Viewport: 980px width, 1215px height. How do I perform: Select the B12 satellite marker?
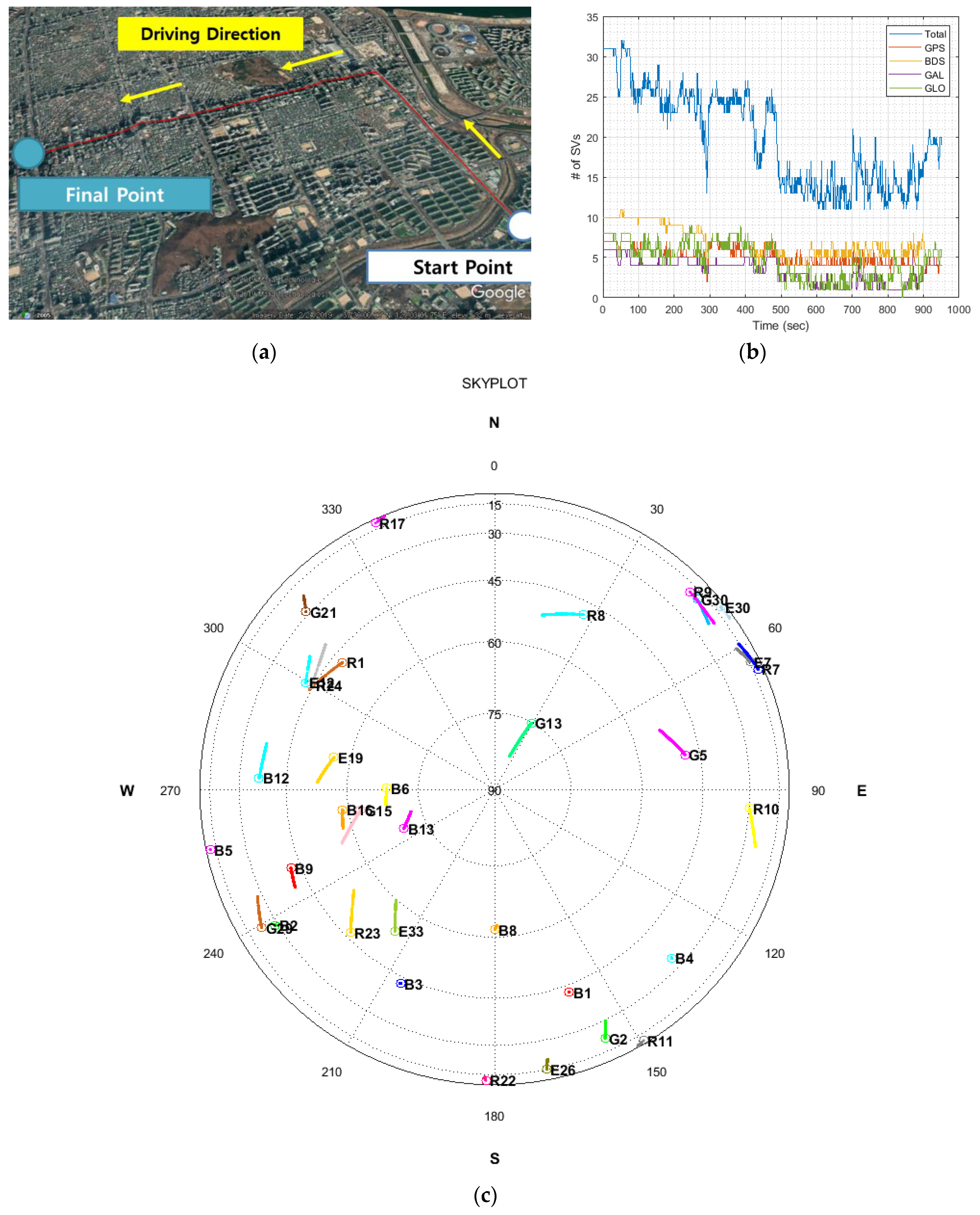(x=258, y=778)
